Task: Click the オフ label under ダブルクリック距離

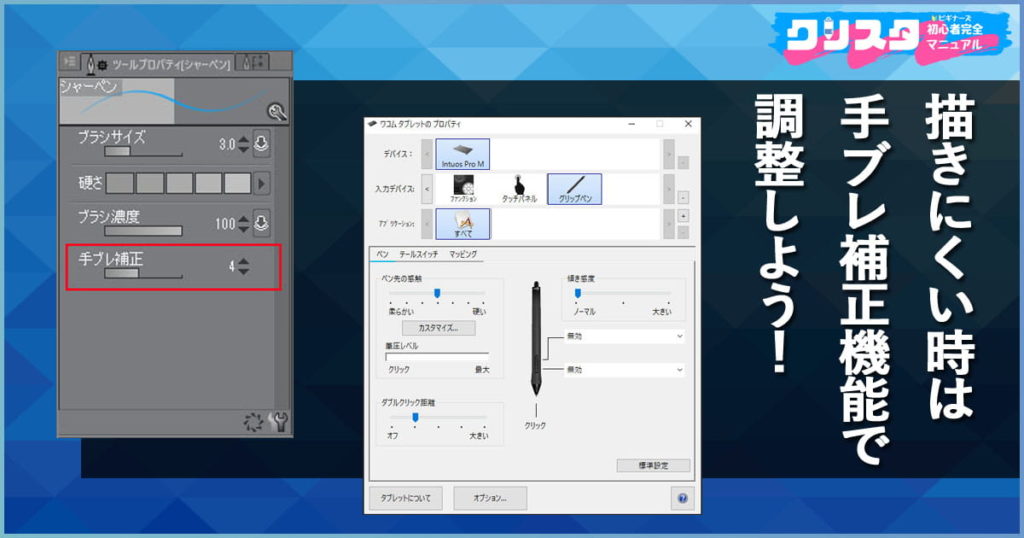Action: tap(392, 435)
